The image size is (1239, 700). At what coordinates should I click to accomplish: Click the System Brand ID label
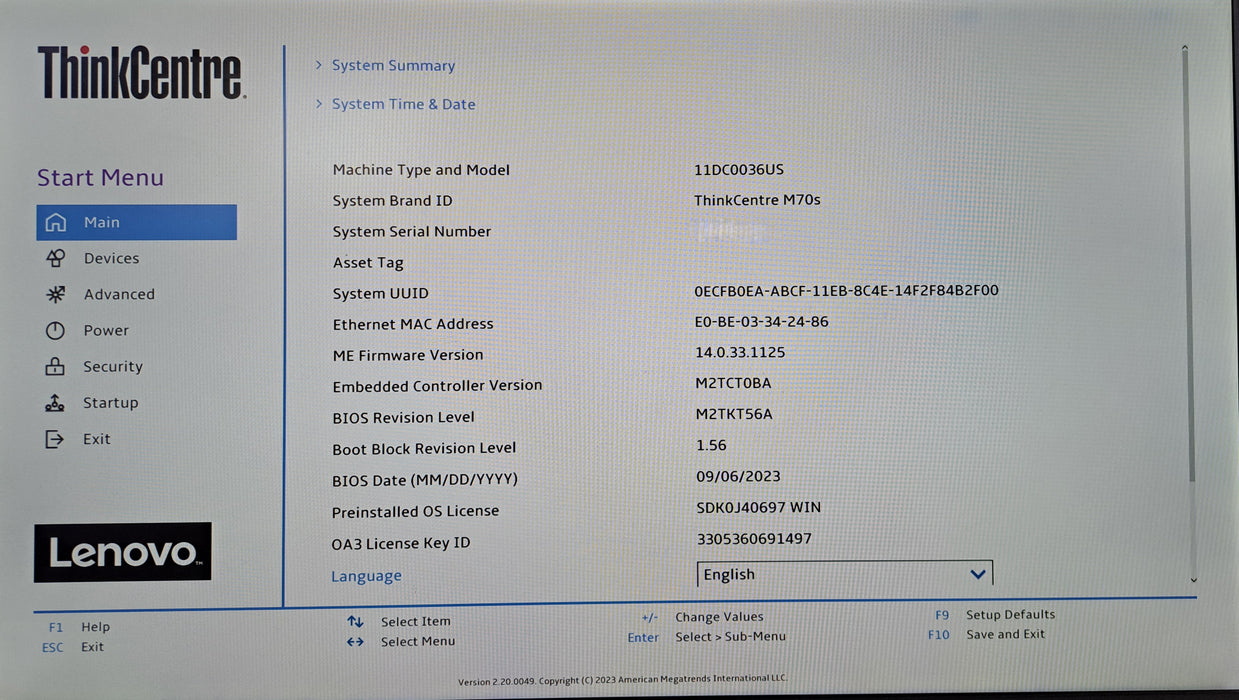tap(392, 201)
